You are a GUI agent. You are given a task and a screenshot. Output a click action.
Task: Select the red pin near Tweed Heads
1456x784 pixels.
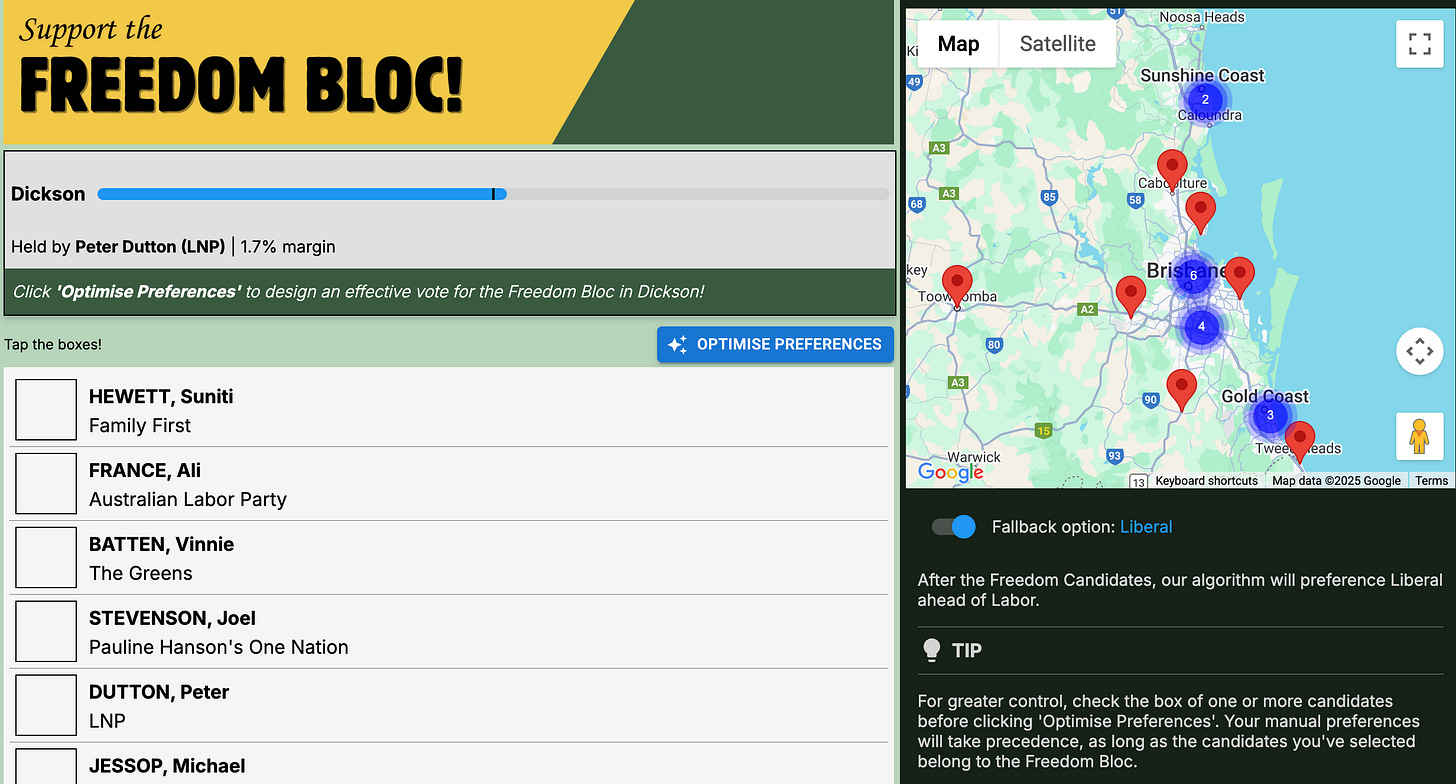(1299, 442)
